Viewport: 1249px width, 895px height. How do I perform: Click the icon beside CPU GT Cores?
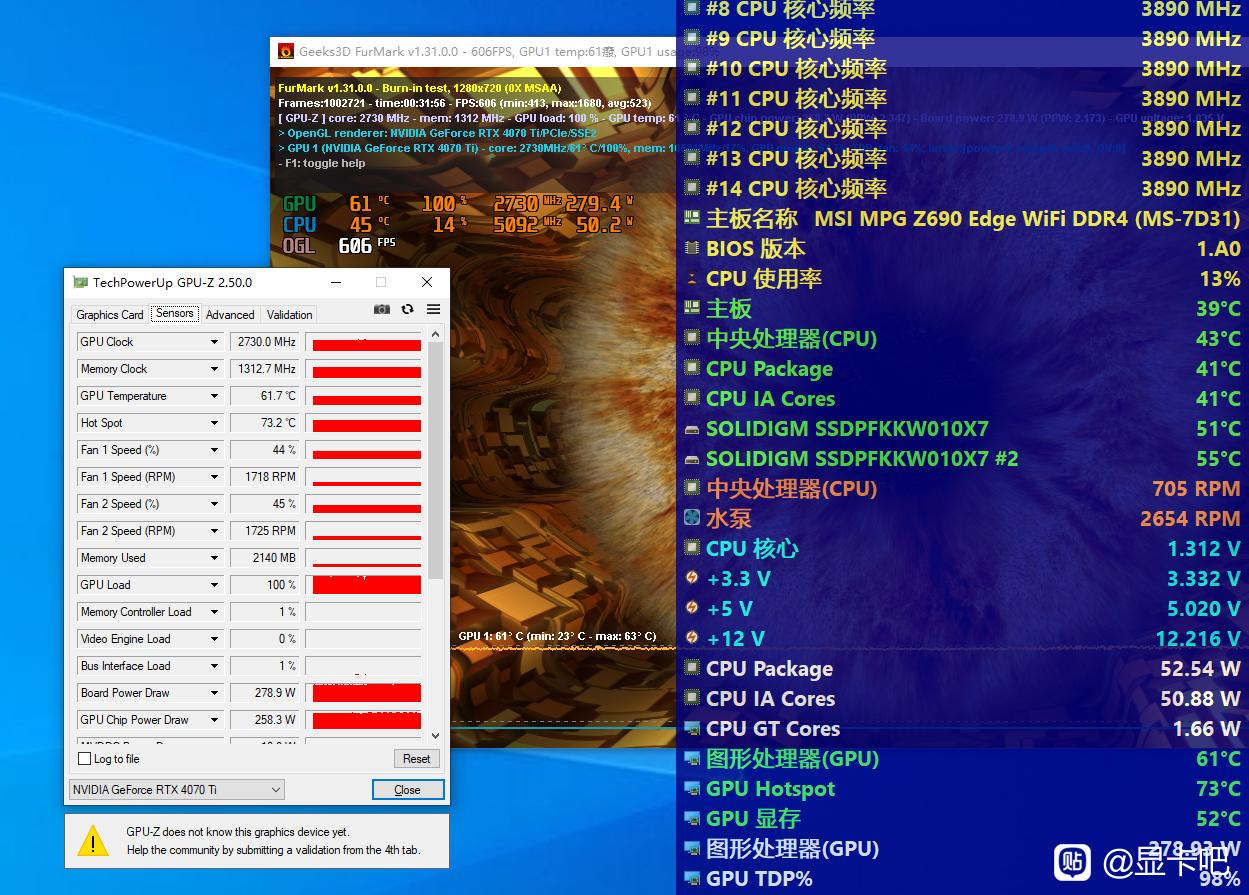[x=692, y=728]
